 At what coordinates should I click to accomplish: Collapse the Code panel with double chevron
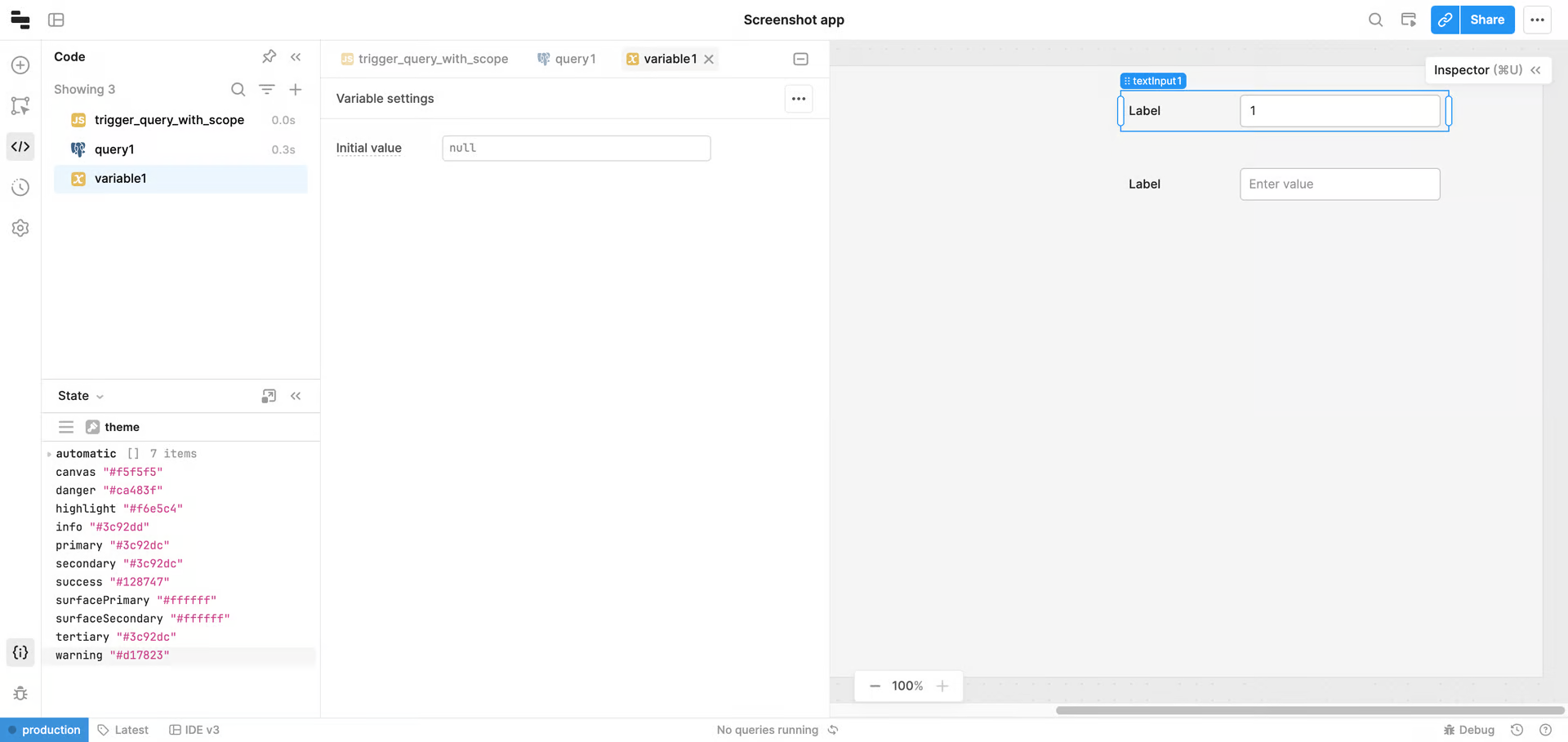click(296, 56)
